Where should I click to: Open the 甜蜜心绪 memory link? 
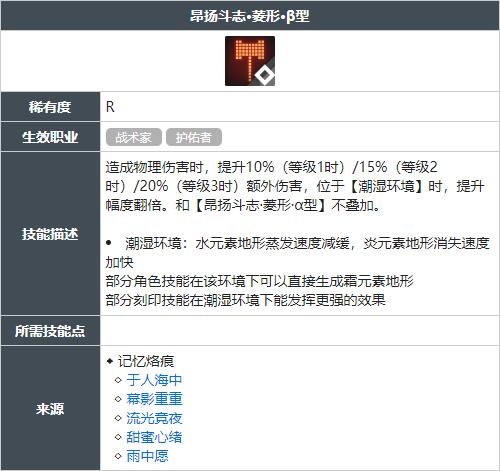pos(154,437)
